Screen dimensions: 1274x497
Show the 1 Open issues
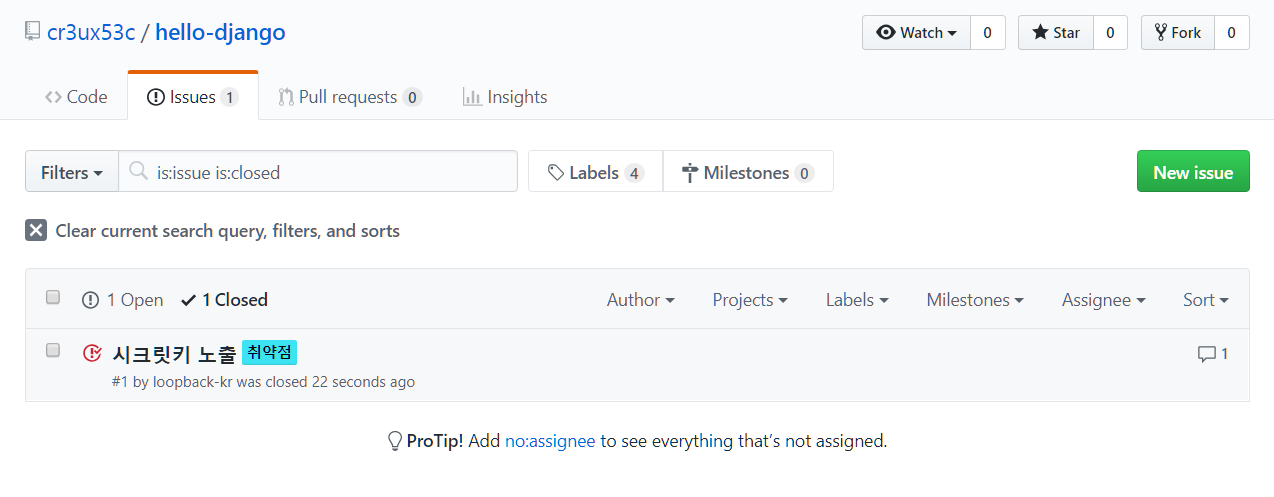[x=123, y=300]
